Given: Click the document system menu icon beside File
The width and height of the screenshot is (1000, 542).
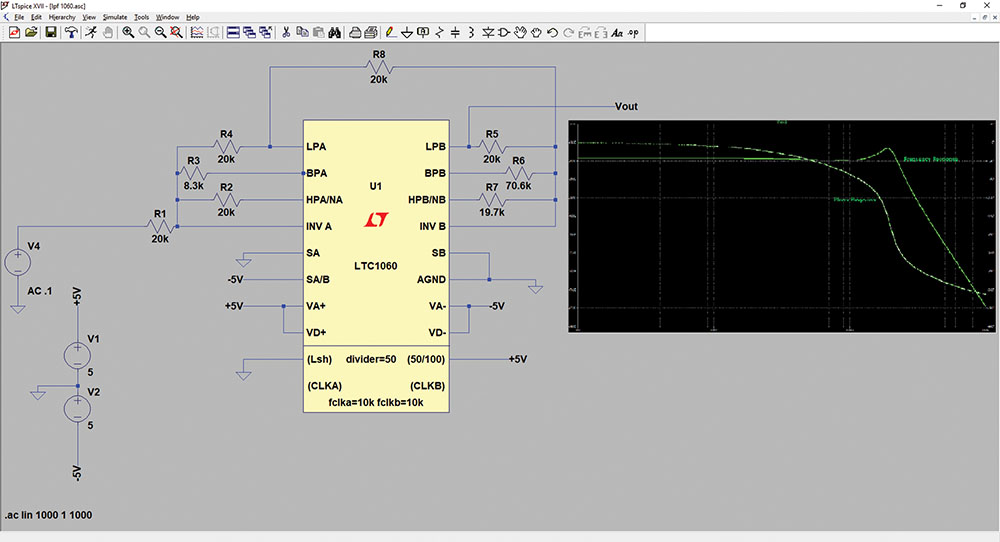Looking at the screenshot, I should click(x=6, y=17).
